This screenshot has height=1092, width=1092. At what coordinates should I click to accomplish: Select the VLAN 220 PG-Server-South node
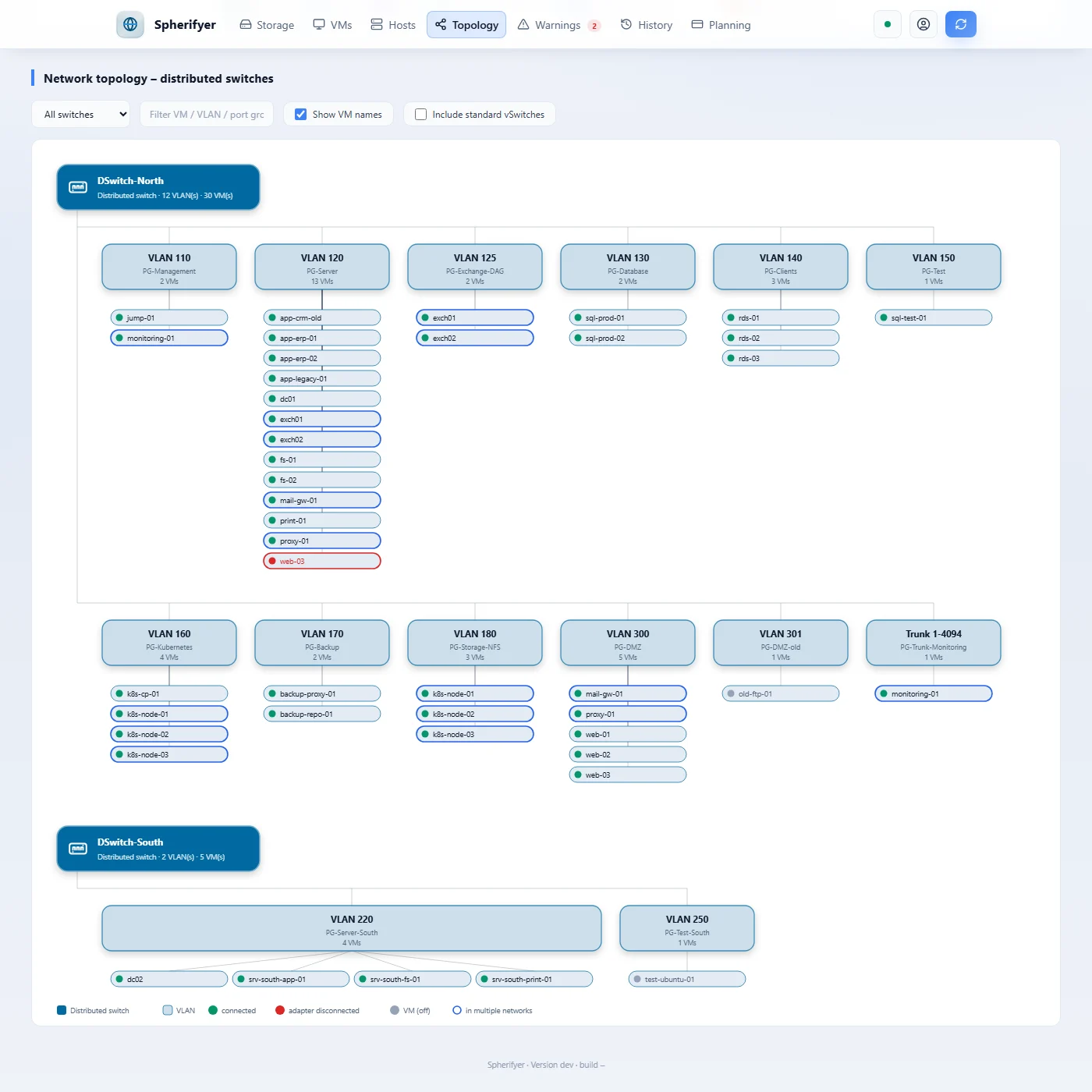pos(352,928)
